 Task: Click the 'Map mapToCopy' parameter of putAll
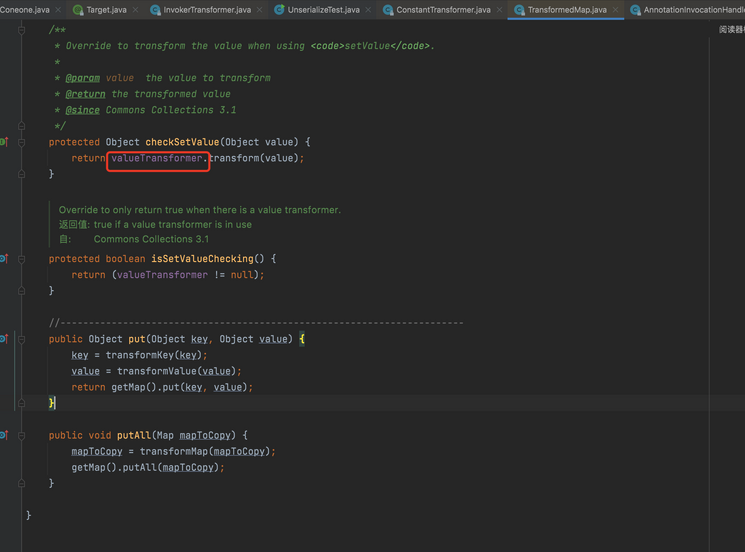[x=193, y=435]
